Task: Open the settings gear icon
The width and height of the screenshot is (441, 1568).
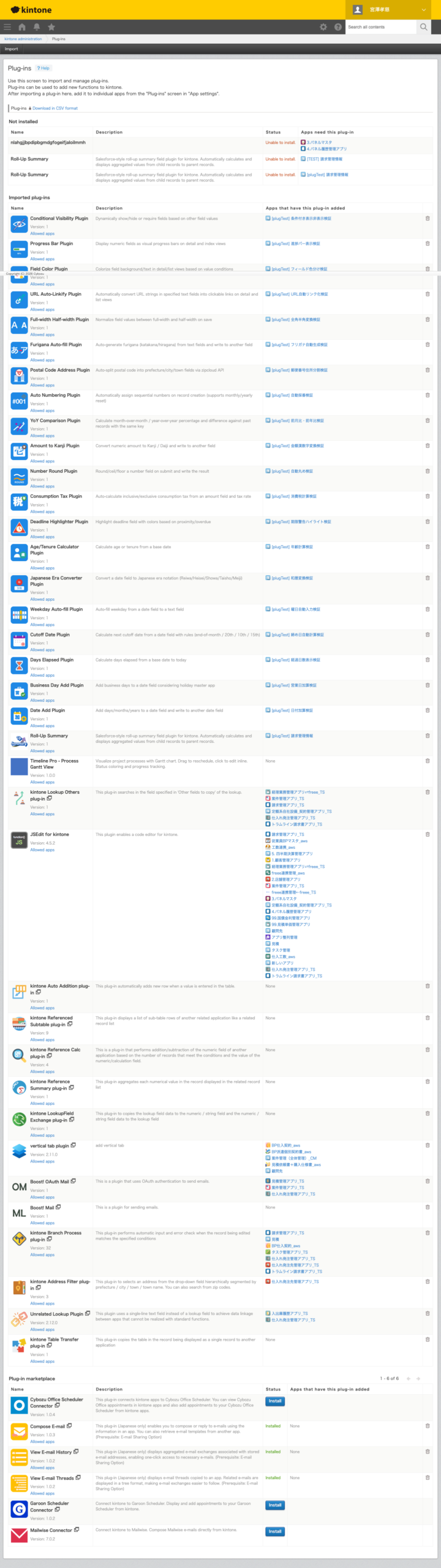Action: tap(323, 27)
